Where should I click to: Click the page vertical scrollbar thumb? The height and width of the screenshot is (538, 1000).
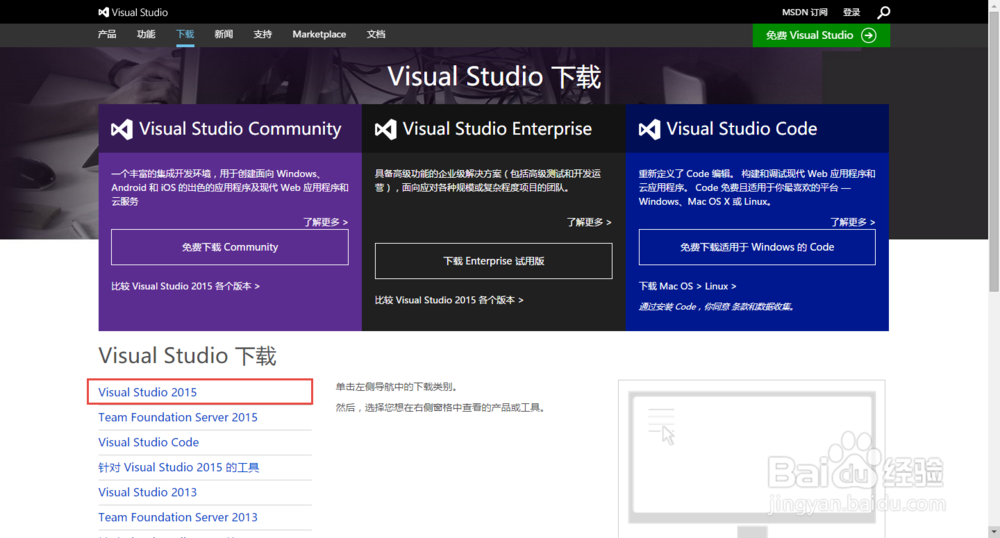click(994, 152)
